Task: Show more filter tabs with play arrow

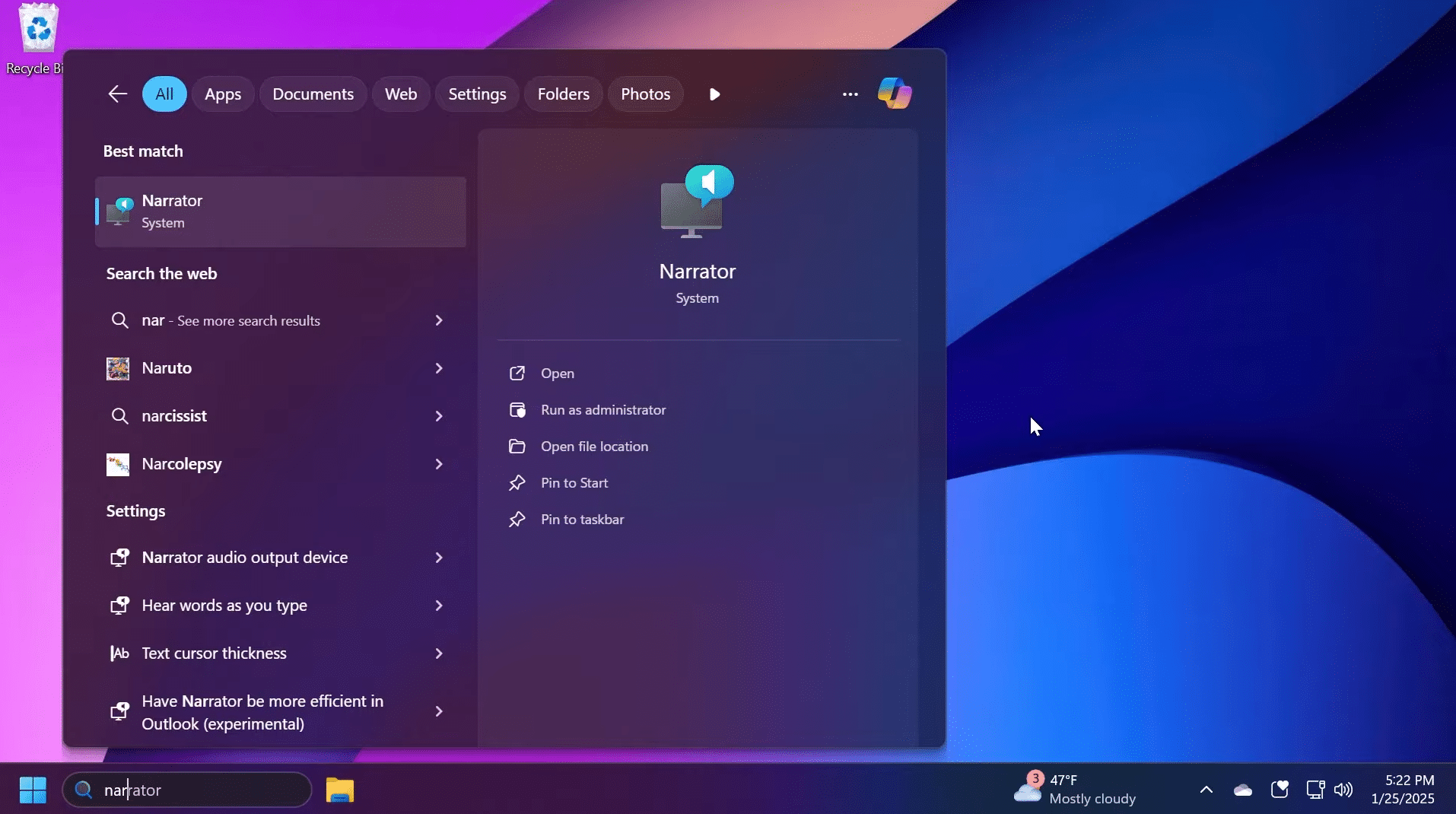Action: (714, 94)
